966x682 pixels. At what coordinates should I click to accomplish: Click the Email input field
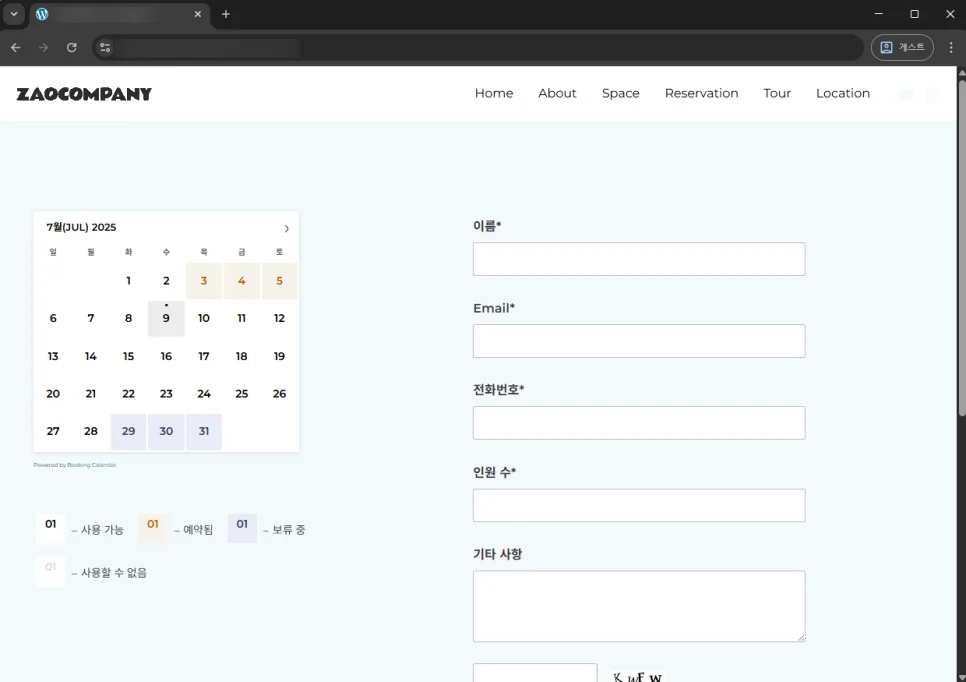click(639, 341)
